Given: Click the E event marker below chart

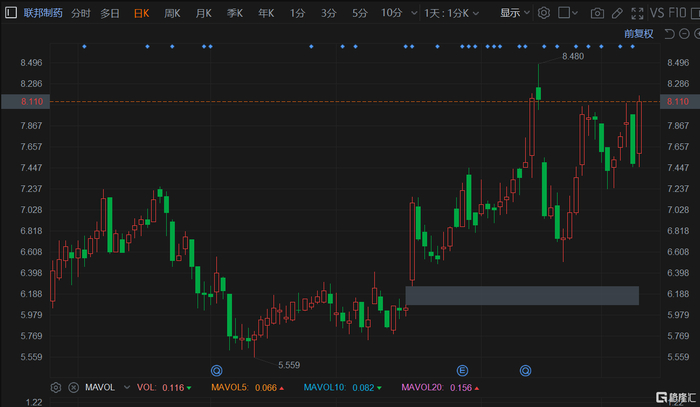Looking at the screenshot, I should click(x=462, y=370).
